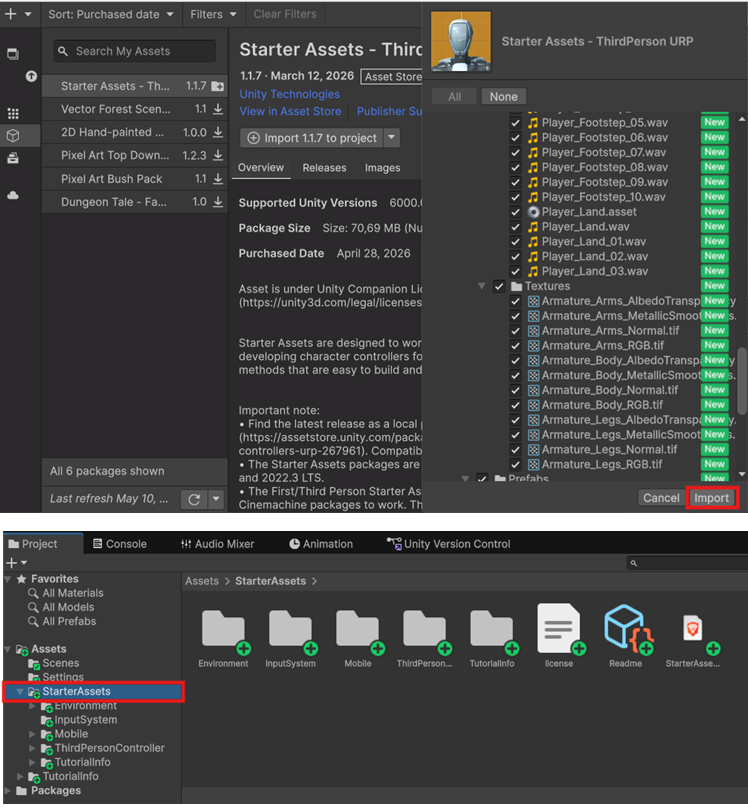
Task: Click Import 1.1.7 to project button
Action: 311,138
